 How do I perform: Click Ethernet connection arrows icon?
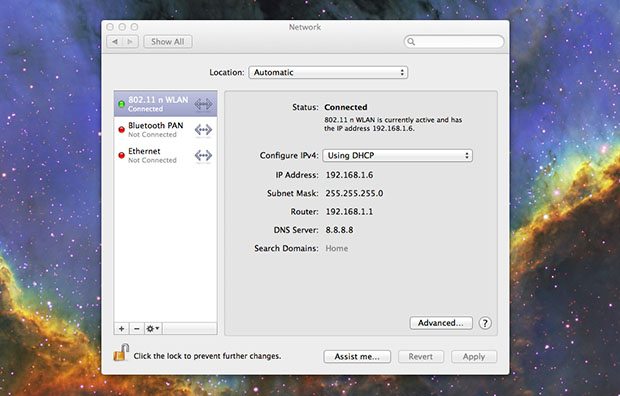tap(203, 155)
